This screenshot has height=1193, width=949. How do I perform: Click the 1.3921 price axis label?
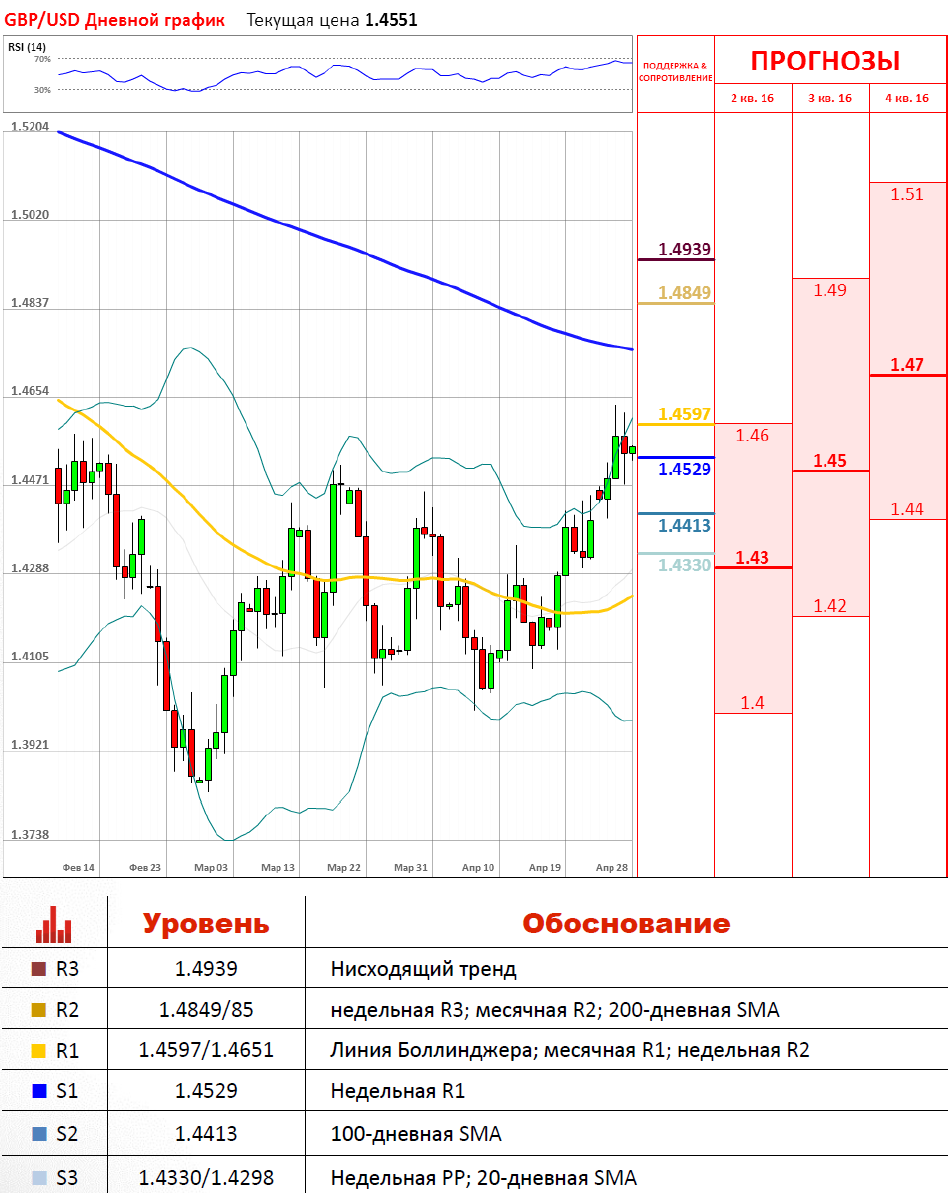point(30,745)
